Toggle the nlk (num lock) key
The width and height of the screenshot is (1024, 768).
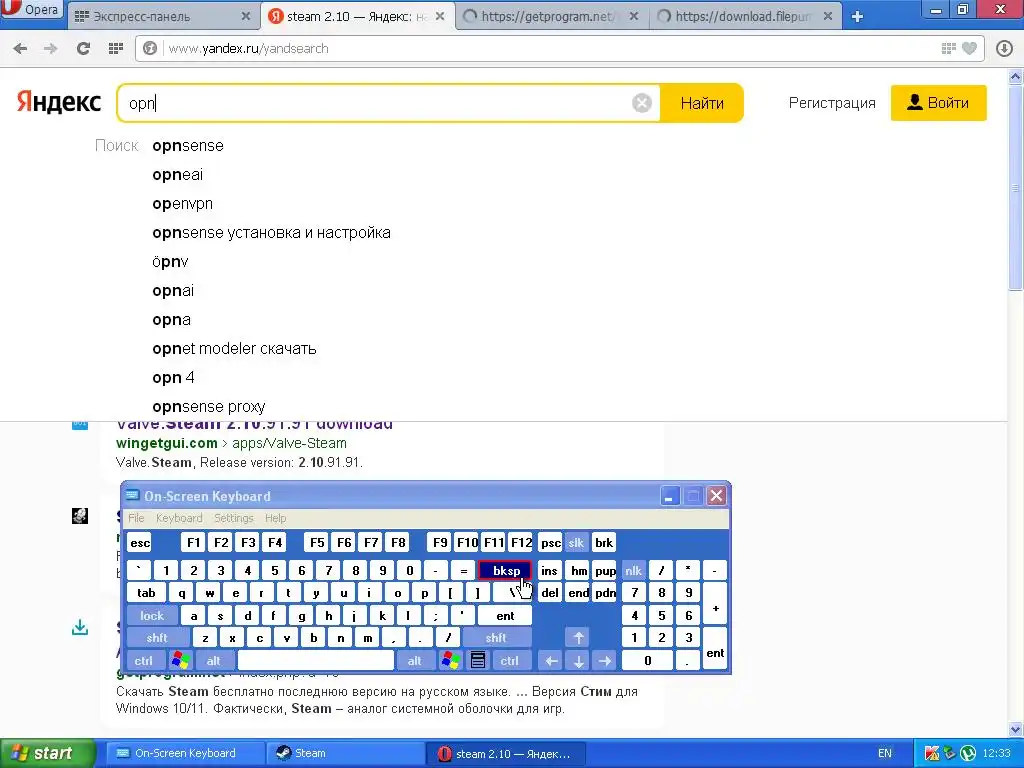[633, 571]
